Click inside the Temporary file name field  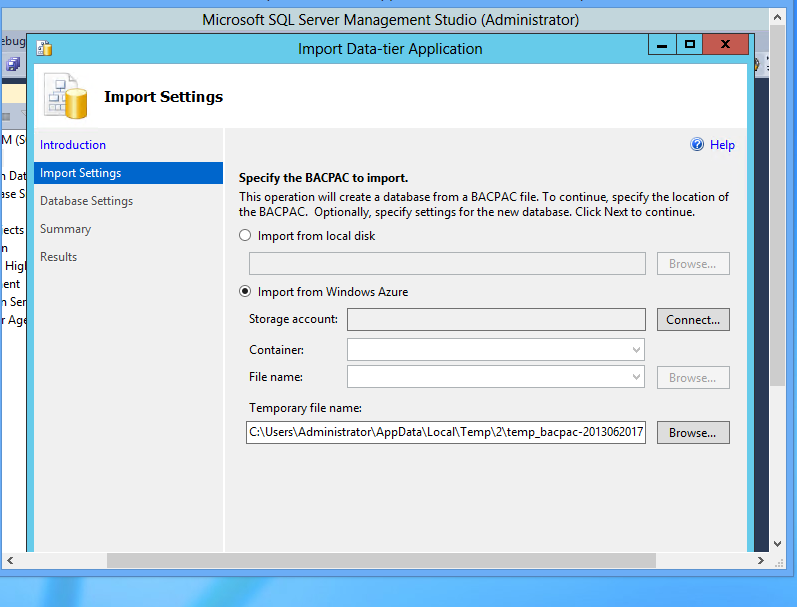[x=445, y=432]
